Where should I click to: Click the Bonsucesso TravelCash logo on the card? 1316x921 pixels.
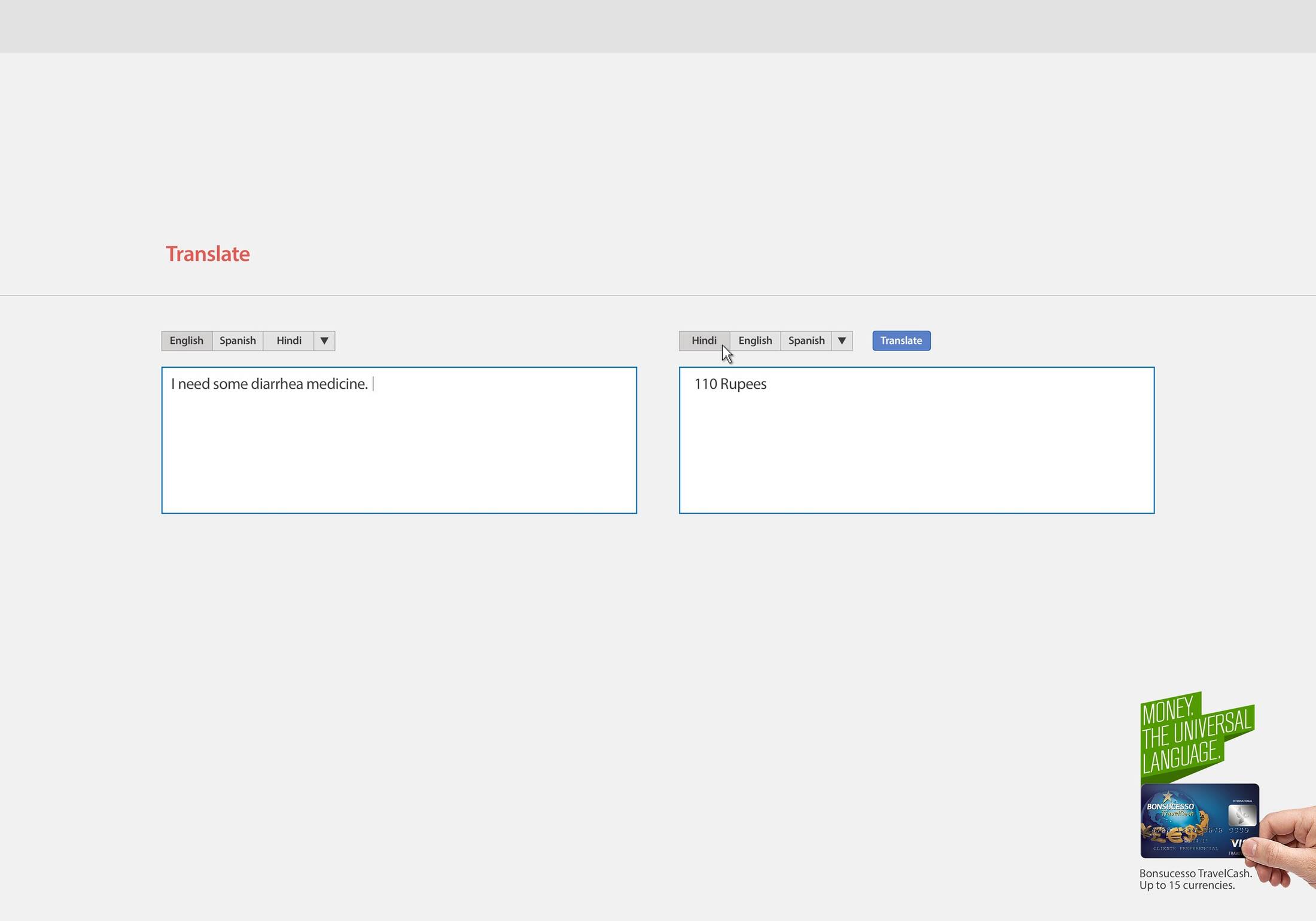[1170, 809]
